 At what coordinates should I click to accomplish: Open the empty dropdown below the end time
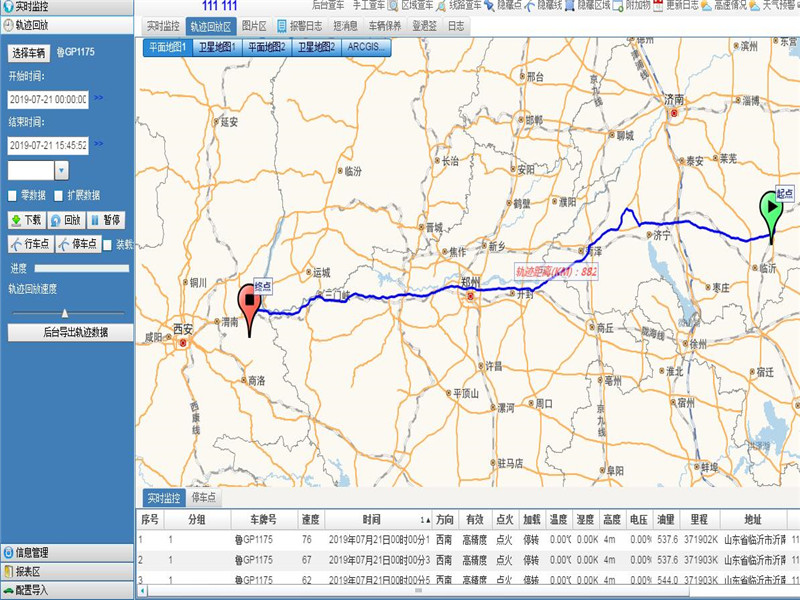61,171
